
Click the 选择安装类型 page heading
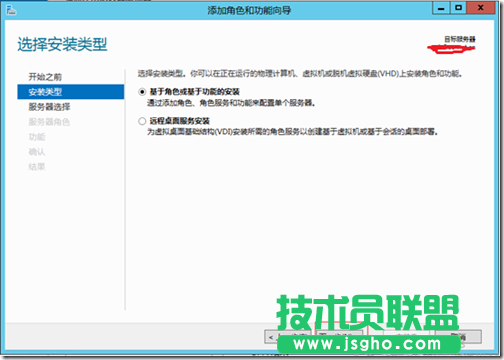click(62, 45)
